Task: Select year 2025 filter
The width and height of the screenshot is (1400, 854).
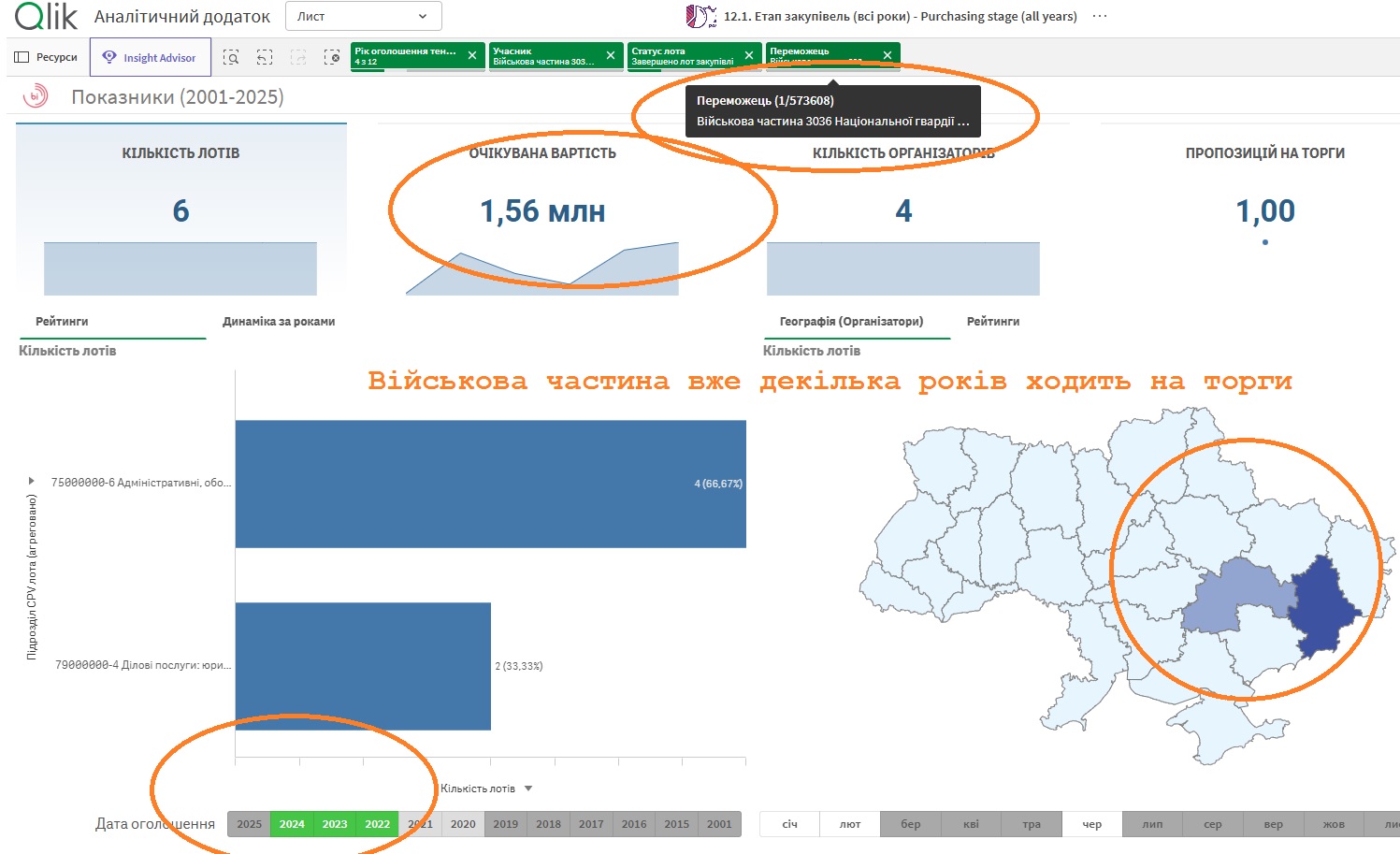Action: click(x=250, y=824)
